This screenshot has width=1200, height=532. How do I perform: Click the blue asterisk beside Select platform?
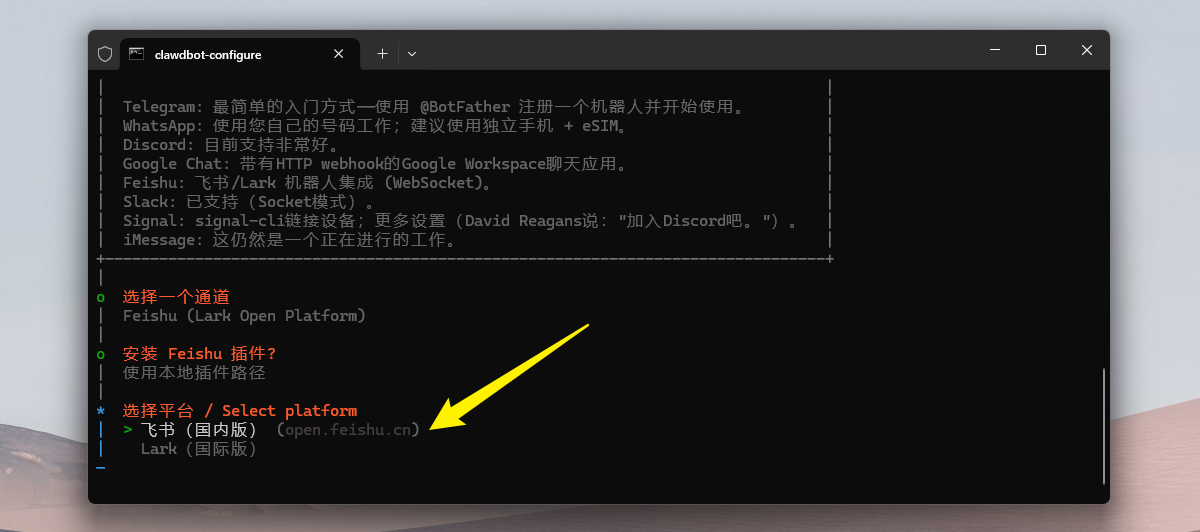coord(100,411)
